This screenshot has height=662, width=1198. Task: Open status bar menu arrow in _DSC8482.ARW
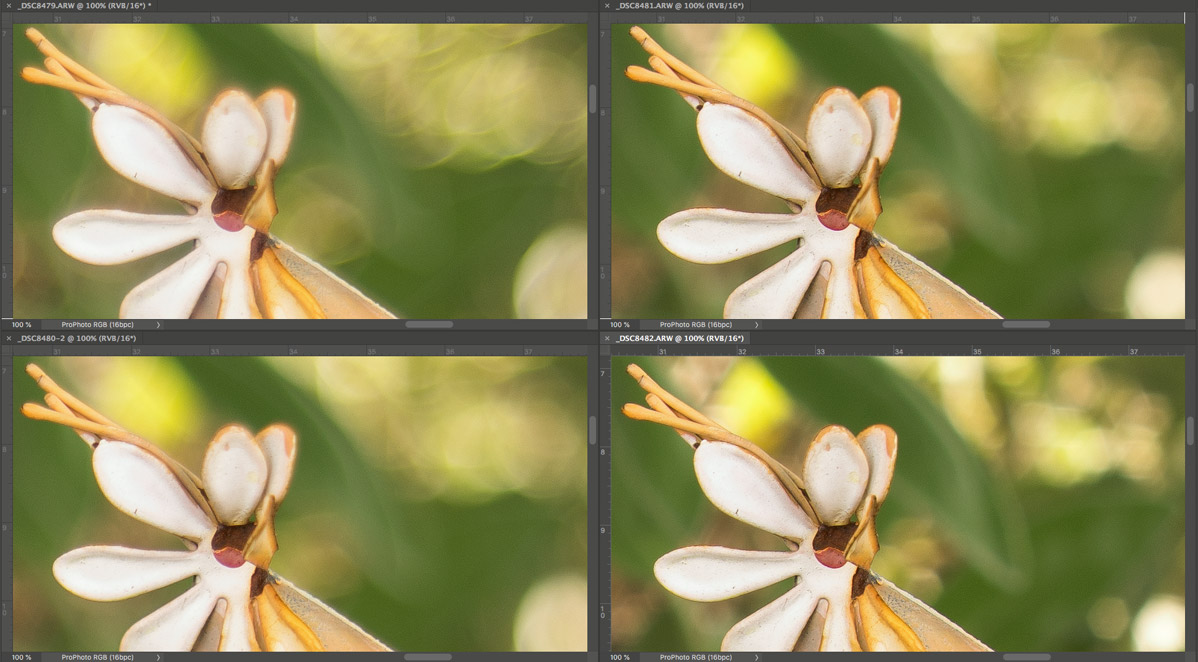757,657
